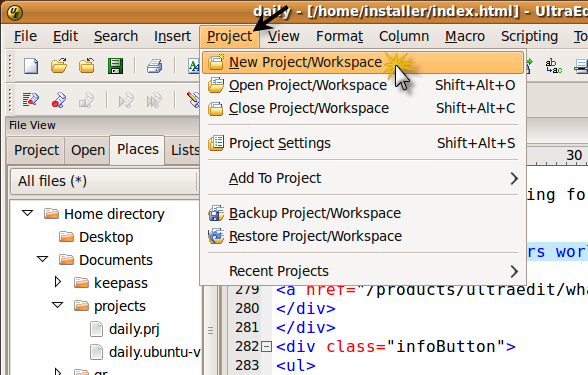Select Backup Project/Workspace menu entry
This screenshot has height=375, width=588.
point(363,213)
